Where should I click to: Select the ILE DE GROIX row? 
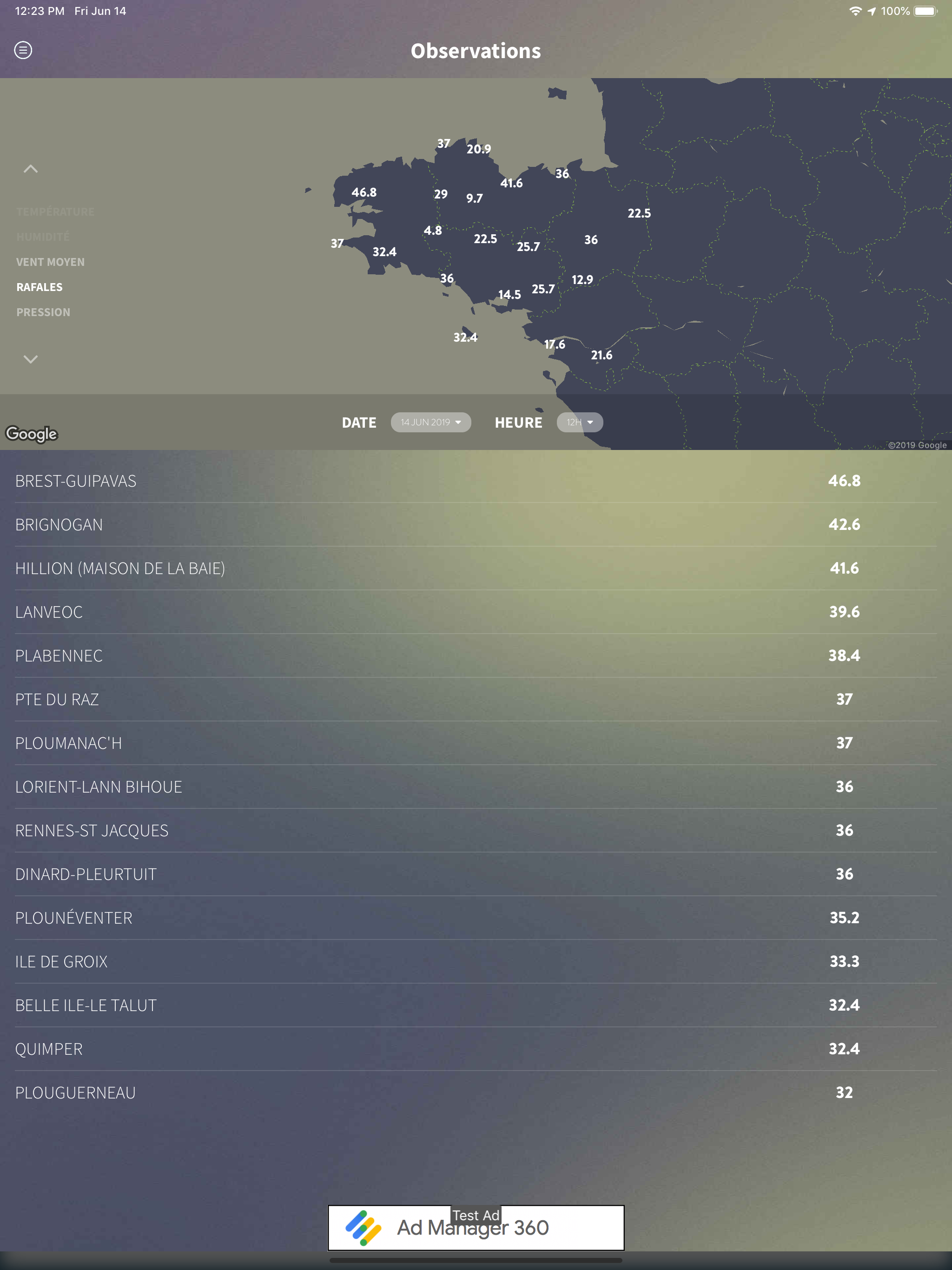476,962
